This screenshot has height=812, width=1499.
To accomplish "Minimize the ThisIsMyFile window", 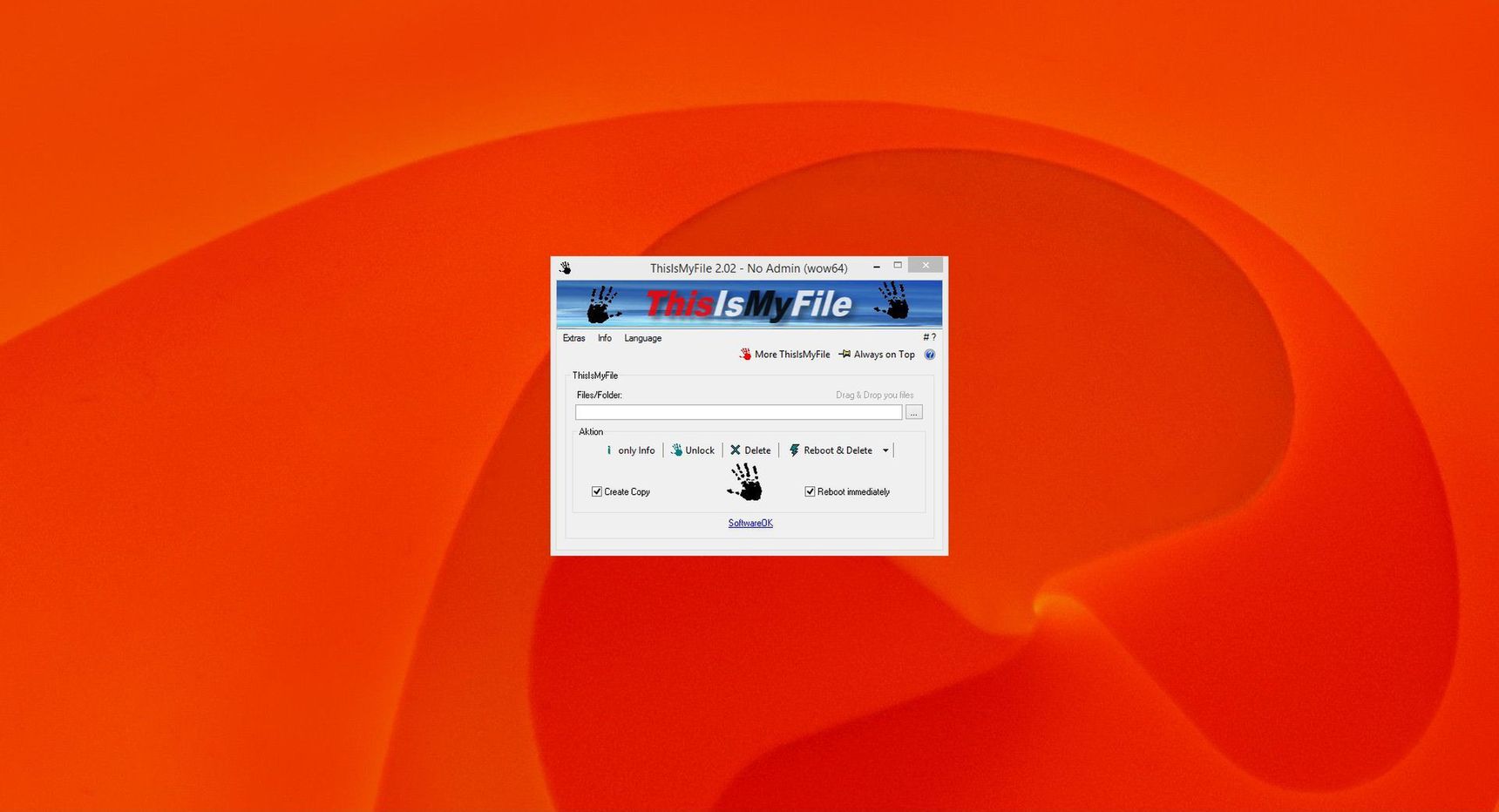I will 877,266.
